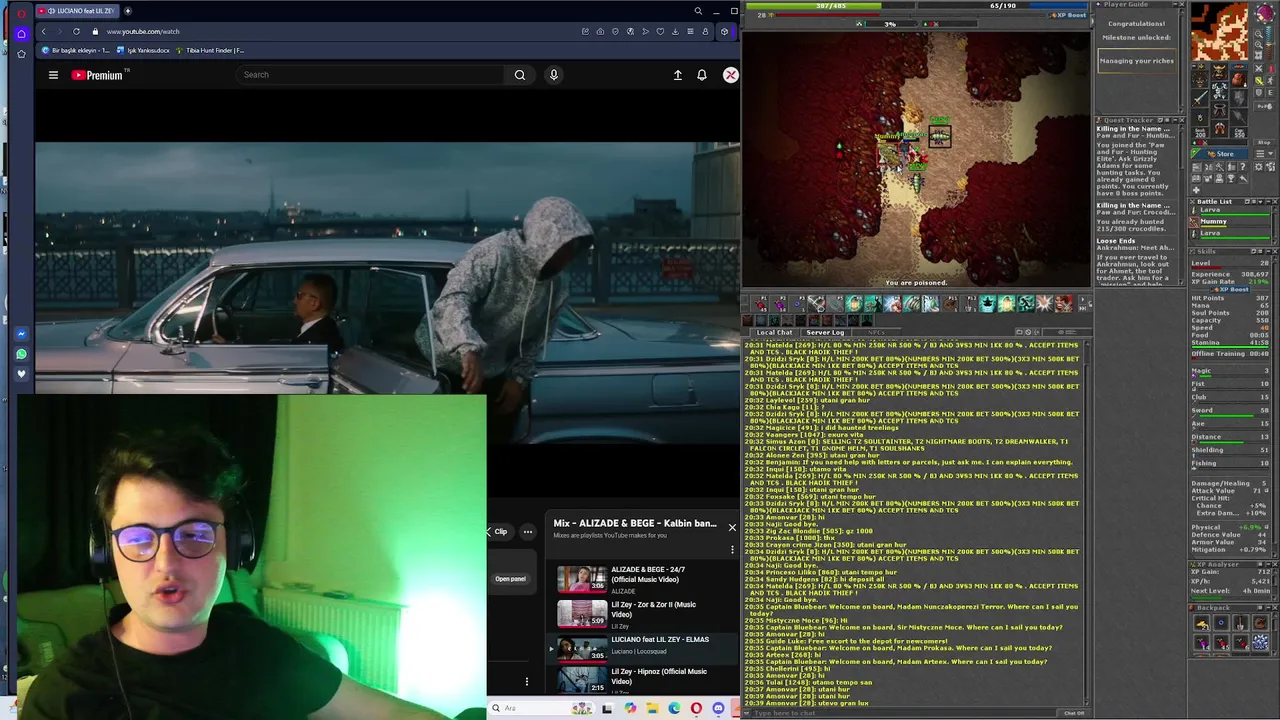Click the Stop button in Tibia
The height and width of the screenshot is (720, 1280).
coord(1265,142)
